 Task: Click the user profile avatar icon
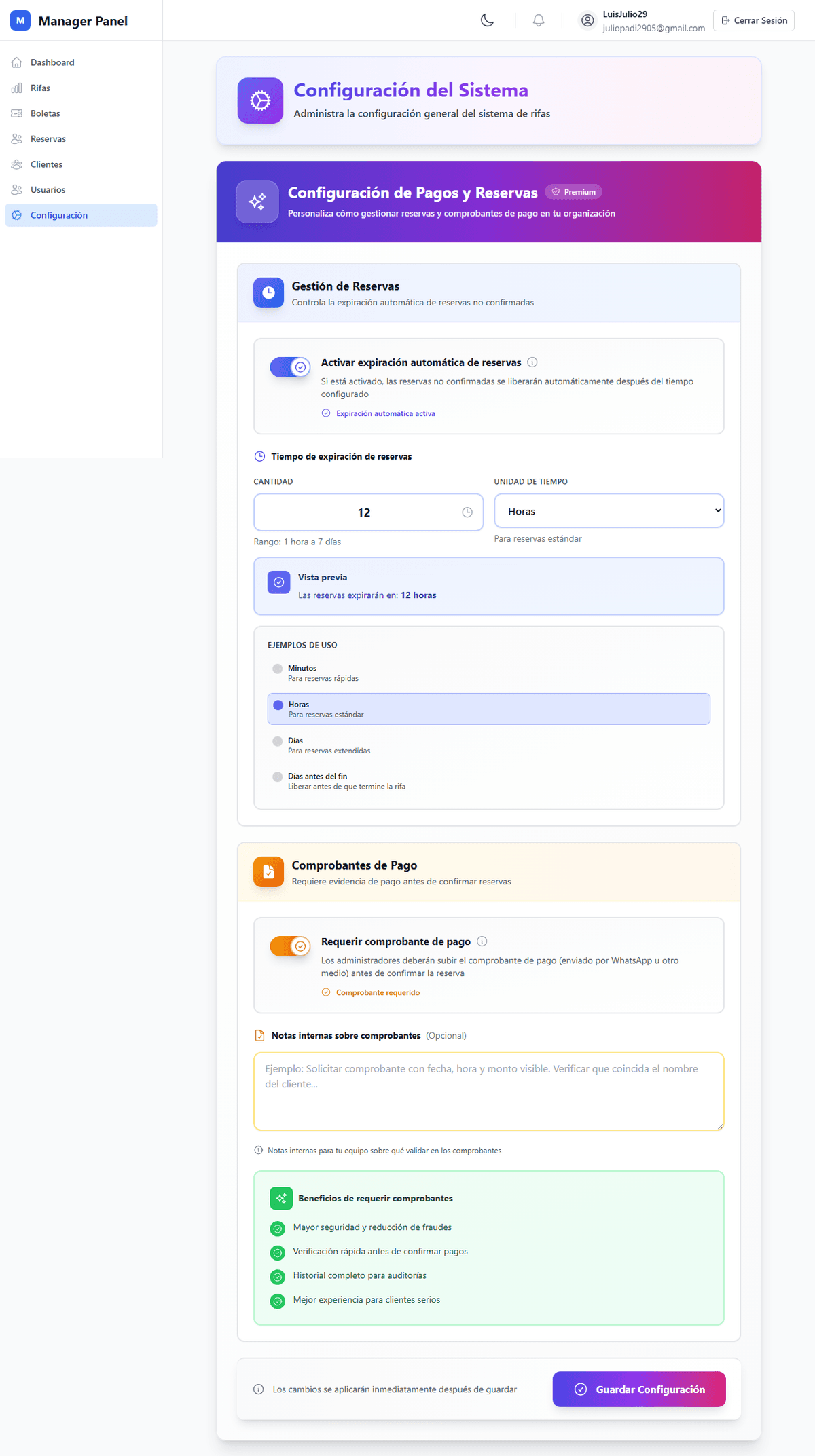coord(587,20)
